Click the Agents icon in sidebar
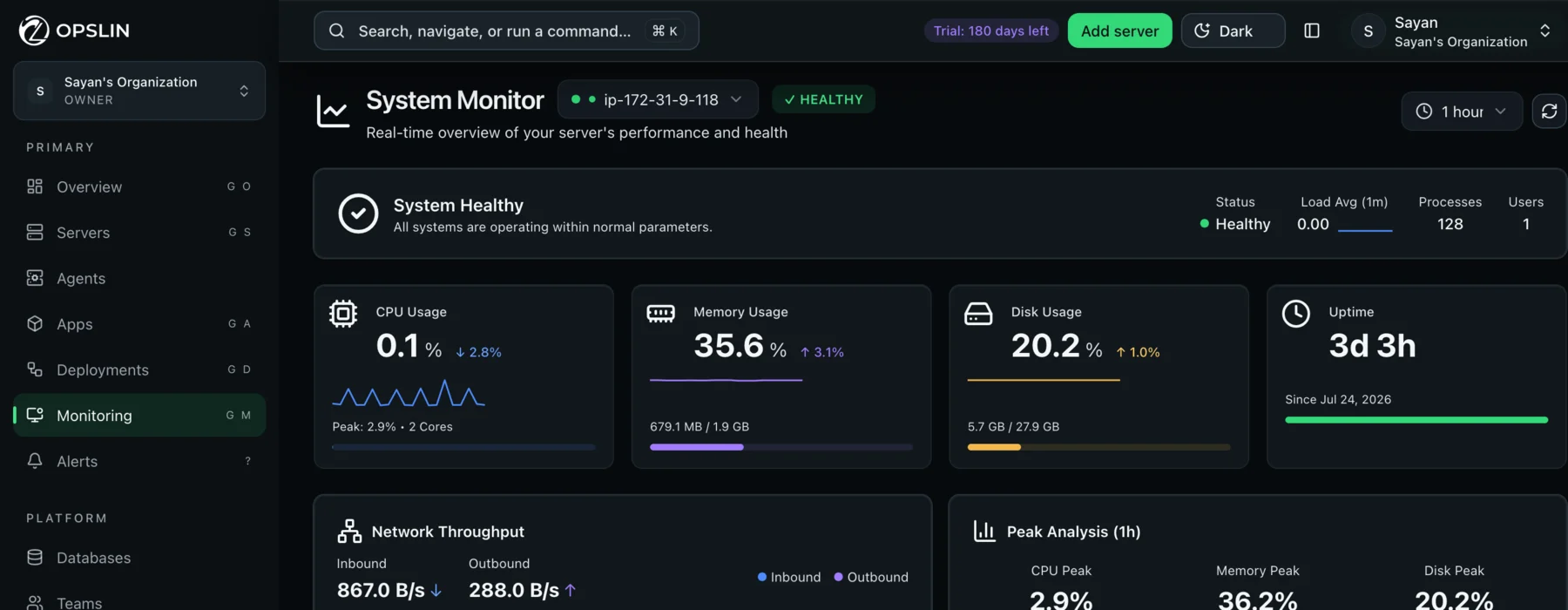Image resolution: width=1568 pixels, height=610 pixels. (x=35, y=278)
